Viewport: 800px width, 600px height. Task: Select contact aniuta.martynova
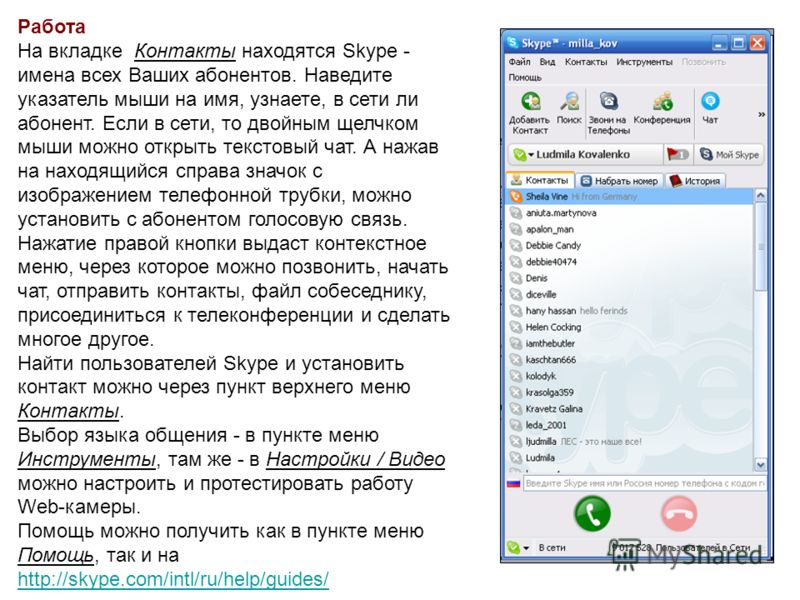[x=630, y=213]
